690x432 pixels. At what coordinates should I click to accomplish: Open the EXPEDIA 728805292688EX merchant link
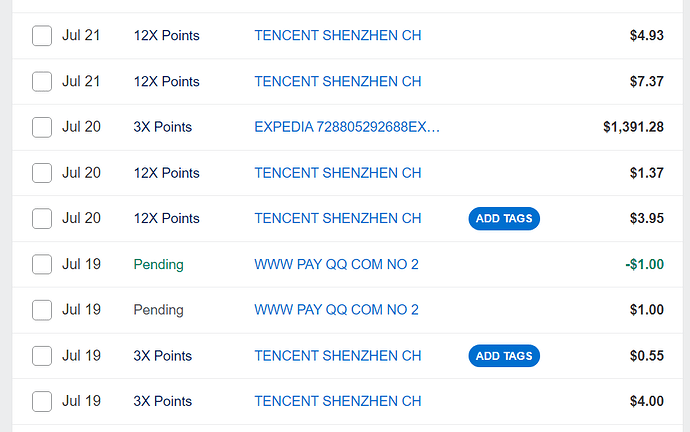coord(347,127)
